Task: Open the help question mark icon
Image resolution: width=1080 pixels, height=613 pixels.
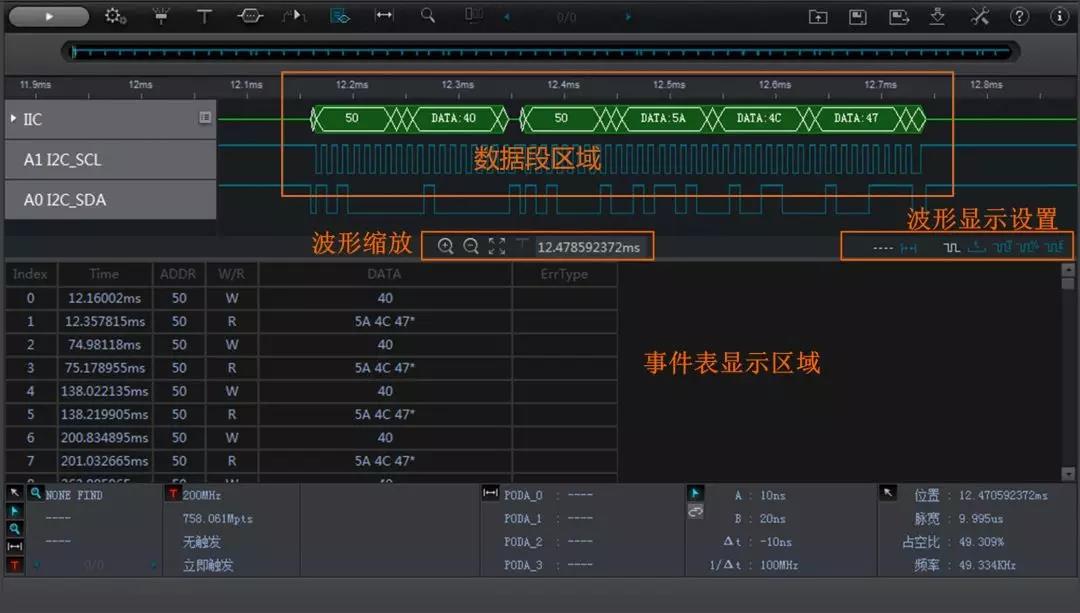Action: 1019,17
